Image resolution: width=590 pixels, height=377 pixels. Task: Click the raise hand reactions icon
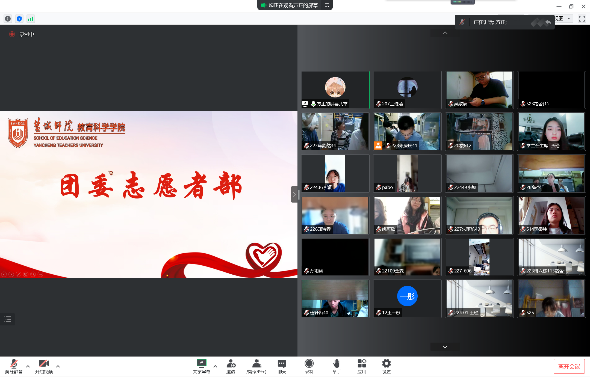(336, 366)
